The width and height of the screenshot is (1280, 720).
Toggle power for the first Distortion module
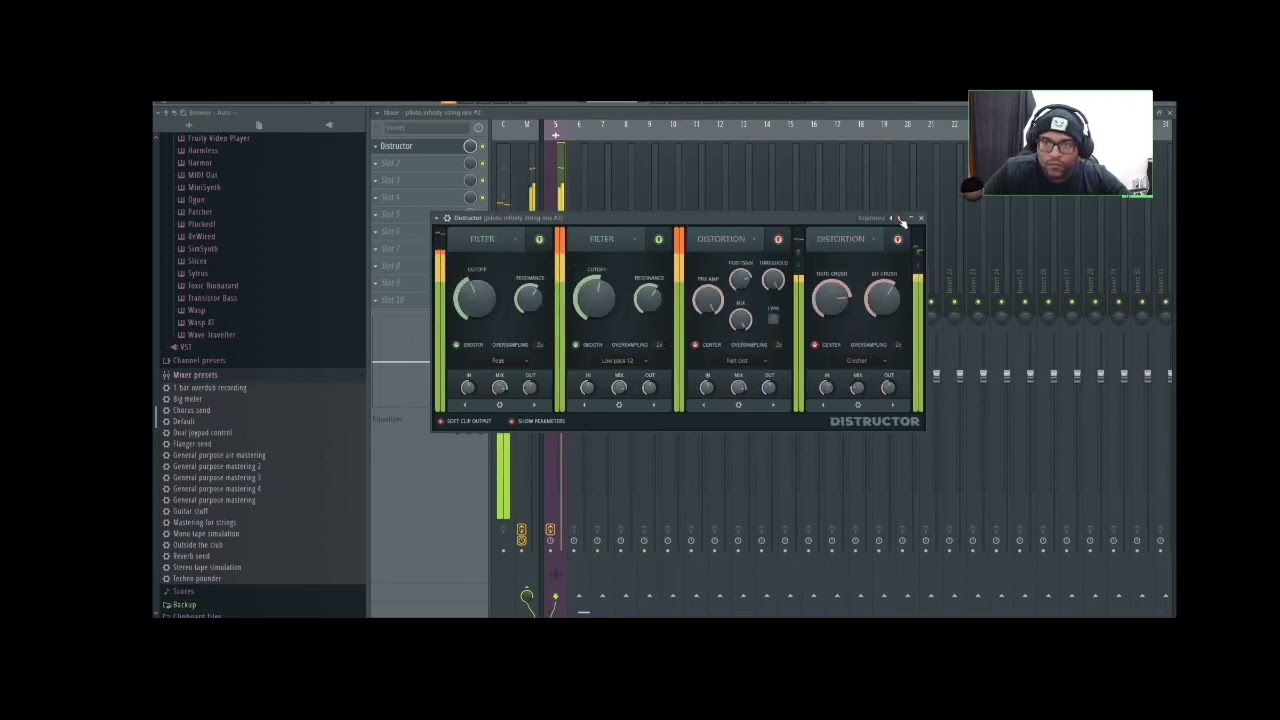click(778, 239)
